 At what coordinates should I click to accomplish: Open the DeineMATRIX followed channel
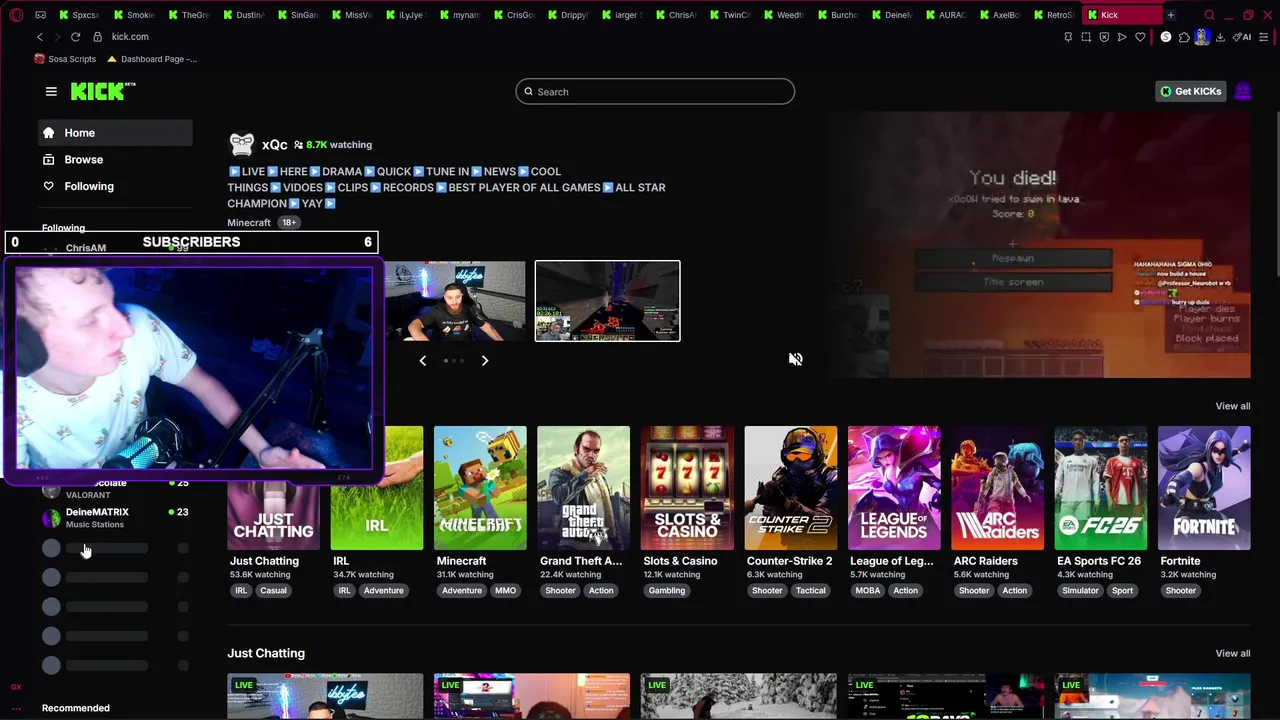115,517
